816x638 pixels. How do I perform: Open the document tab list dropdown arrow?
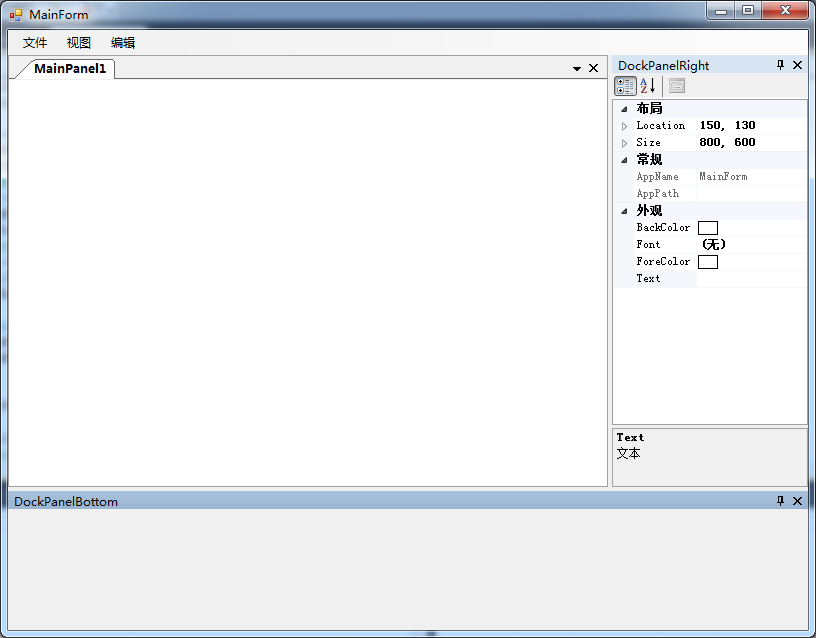tap(576, 68)
